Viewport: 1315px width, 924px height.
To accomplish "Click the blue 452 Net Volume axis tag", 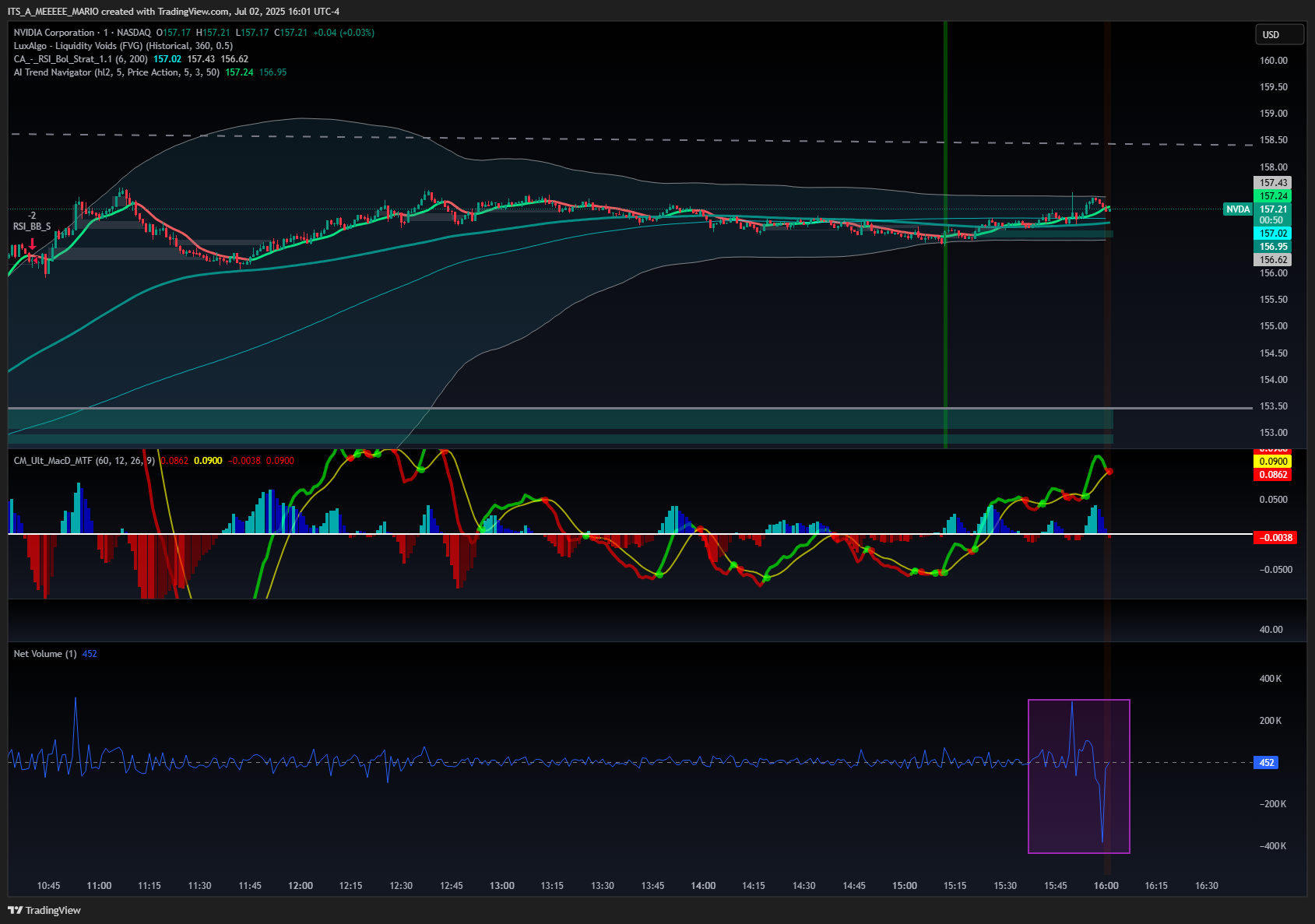I will (1267, 763).
